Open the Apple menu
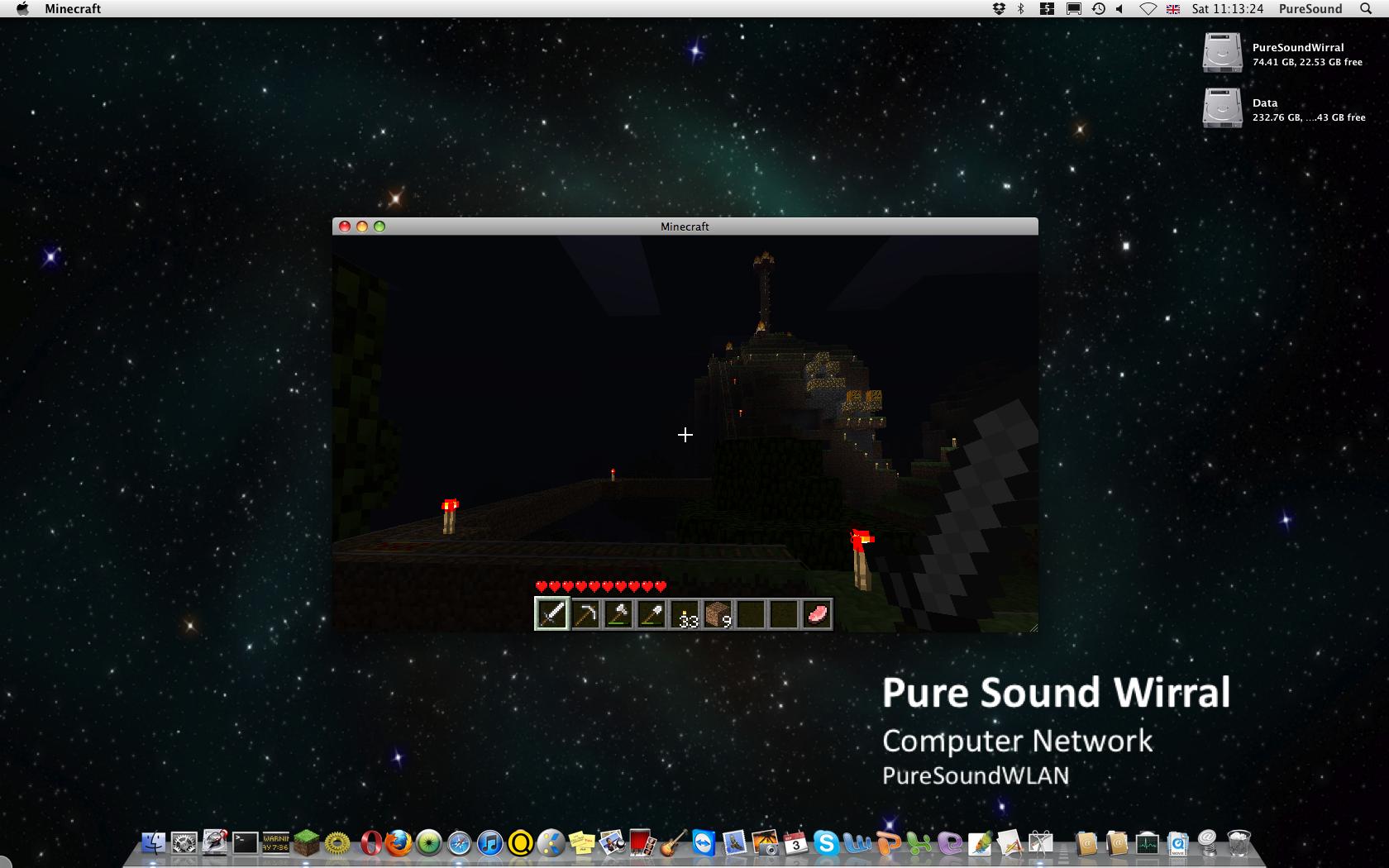 (x=22, y=8)
